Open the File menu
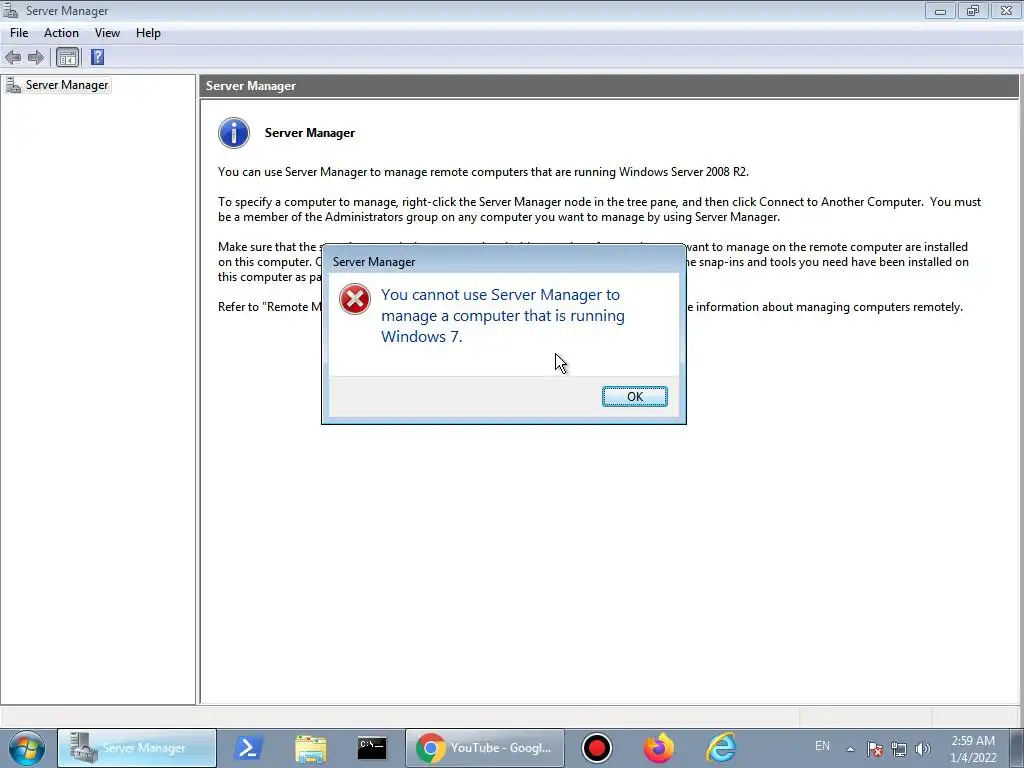1024x768 pixels. point(19,33)
